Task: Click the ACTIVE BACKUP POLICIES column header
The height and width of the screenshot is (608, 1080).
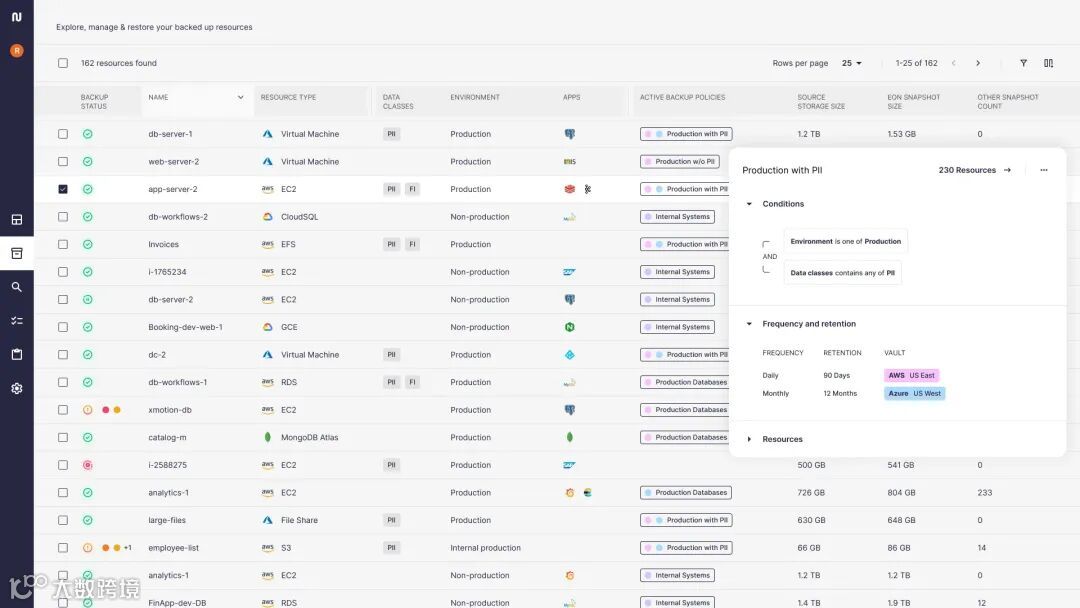Action: (682, 97)
